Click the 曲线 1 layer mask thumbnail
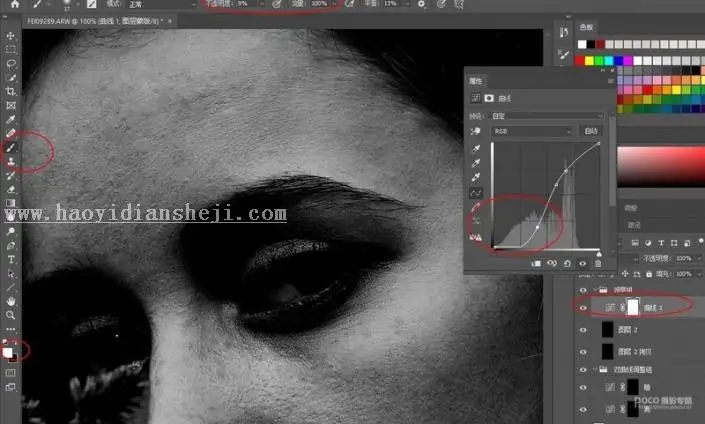Viewport: 705px width, 424px height. (633, 308)
